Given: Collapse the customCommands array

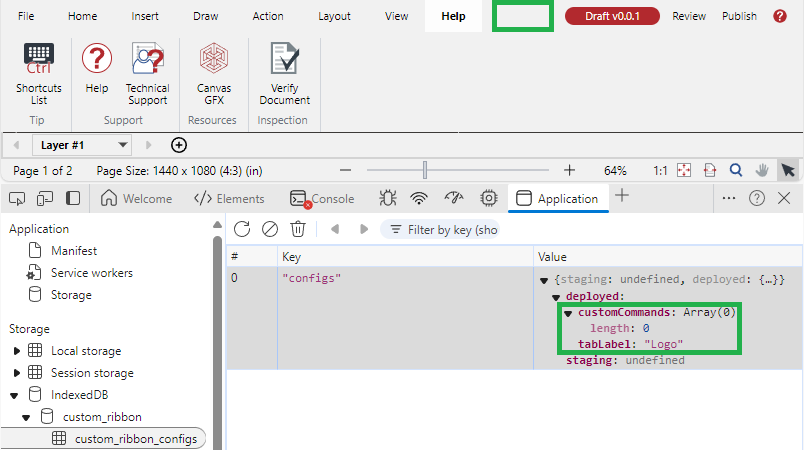Looking at the screenshot, I should [x=568, y=313].
